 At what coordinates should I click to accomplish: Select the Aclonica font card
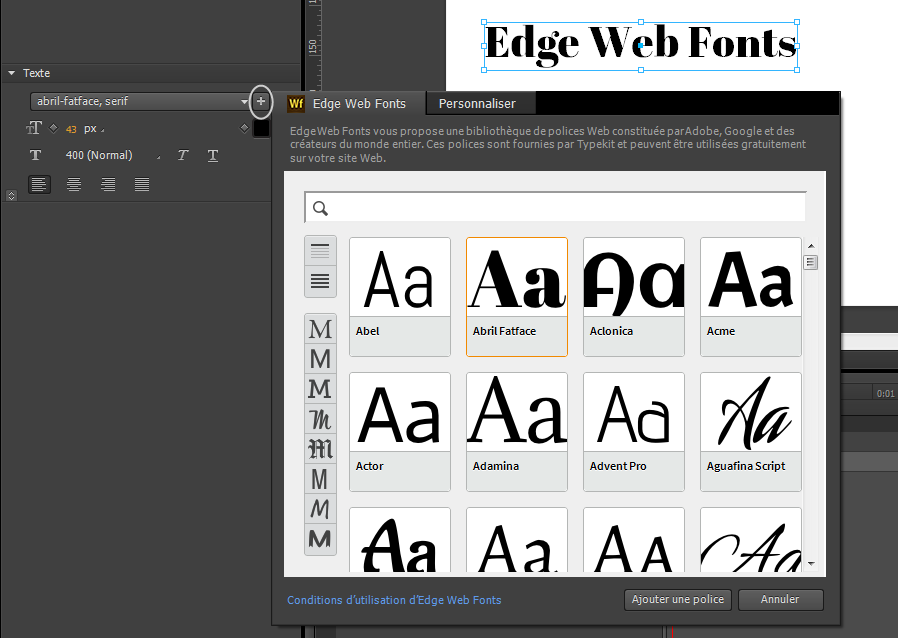tap(633, 297)
